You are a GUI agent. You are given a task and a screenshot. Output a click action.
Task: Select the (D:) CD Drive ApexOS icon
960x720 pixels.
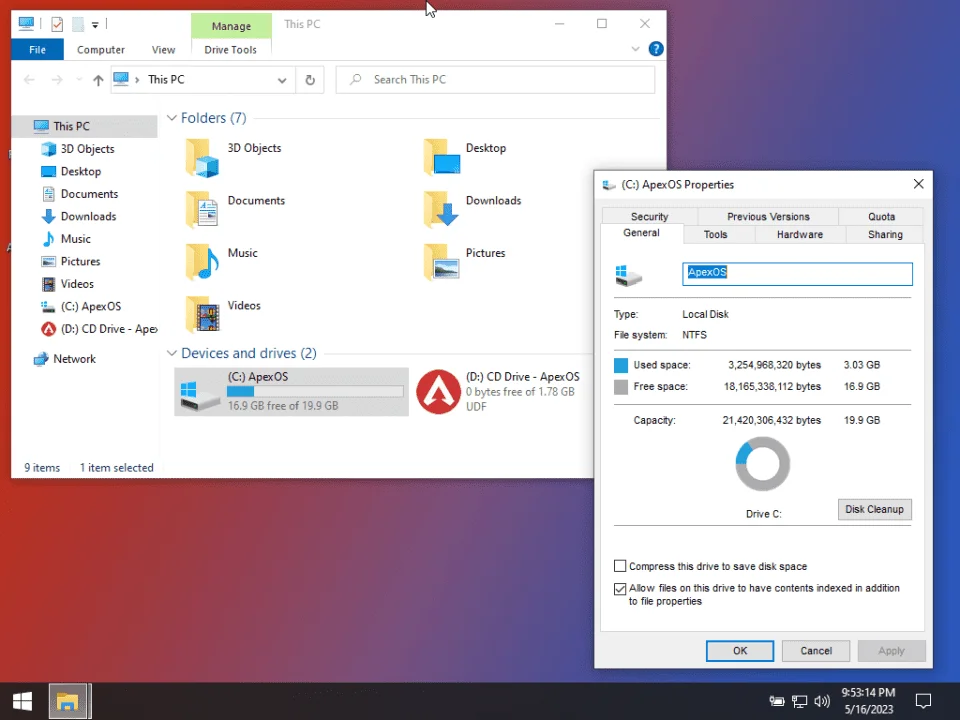(x=438, y=392)
